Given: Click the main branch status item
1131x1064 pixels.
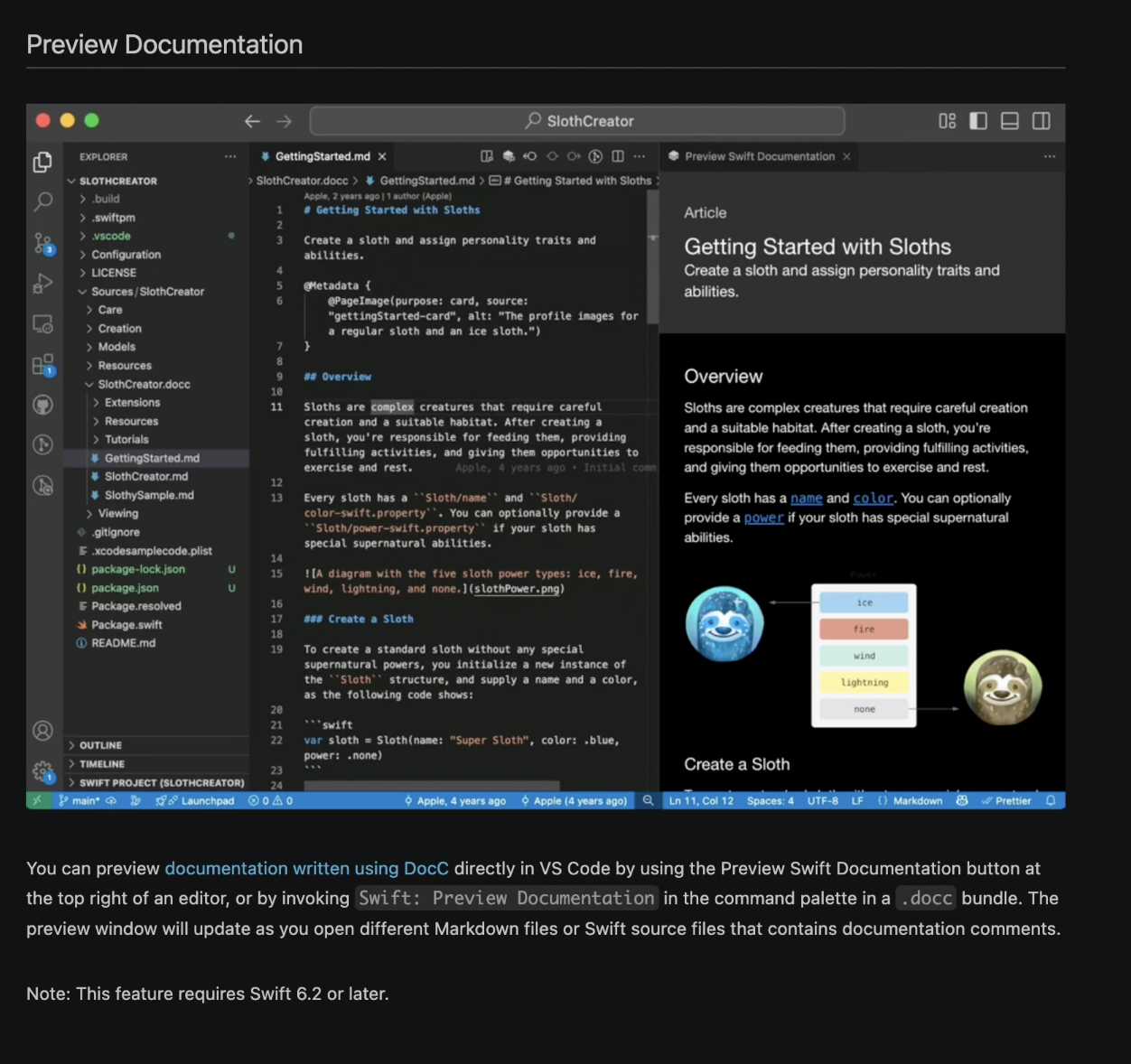Looking at the screenshot, I should (79, 800).
